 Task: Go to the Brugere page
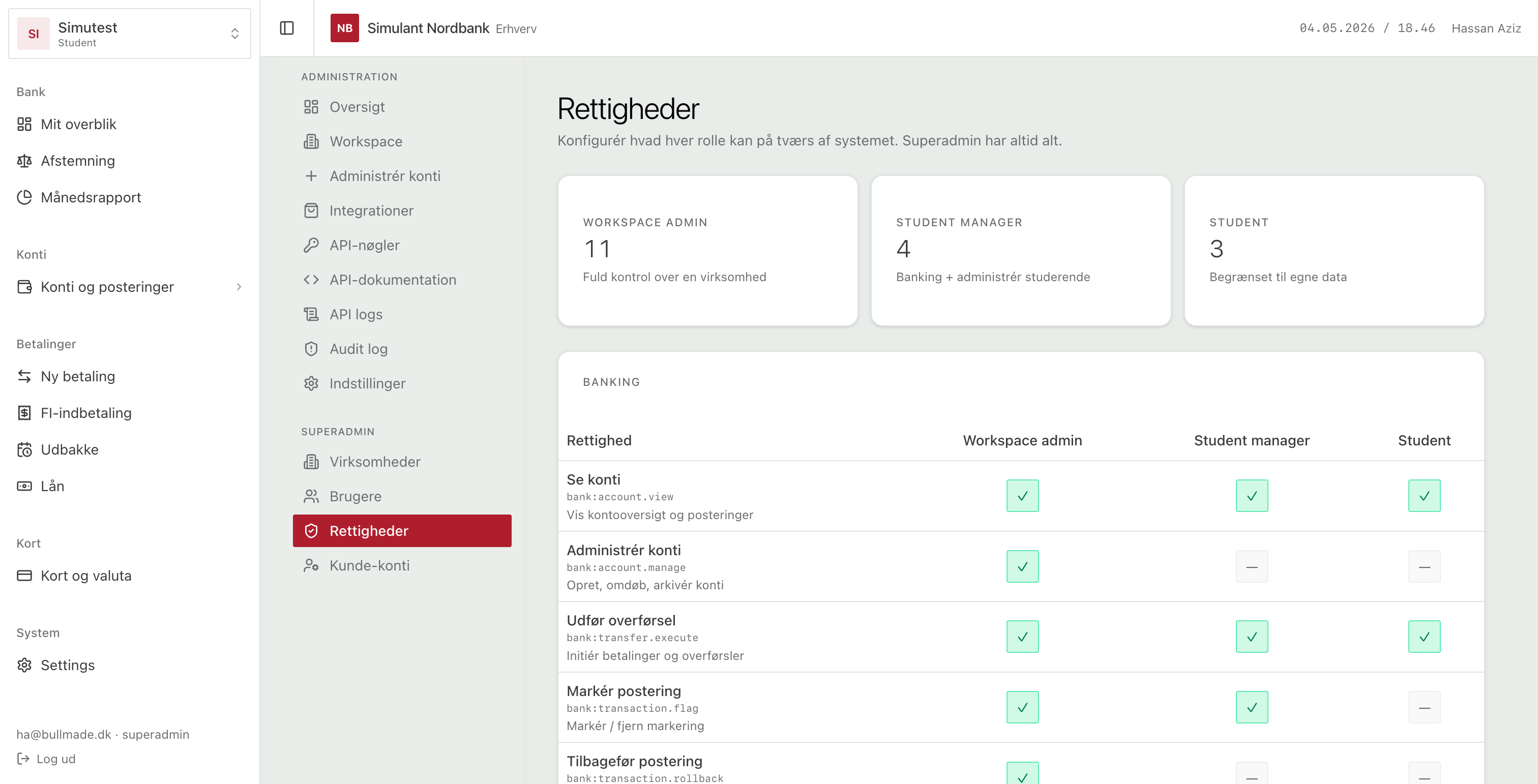coord(402,496)
